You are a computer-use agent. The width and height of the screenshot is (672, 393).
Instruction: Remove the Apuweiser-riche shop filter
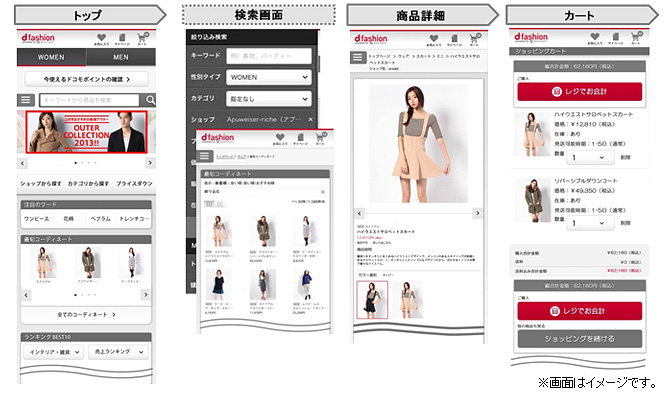pos(310,119)
